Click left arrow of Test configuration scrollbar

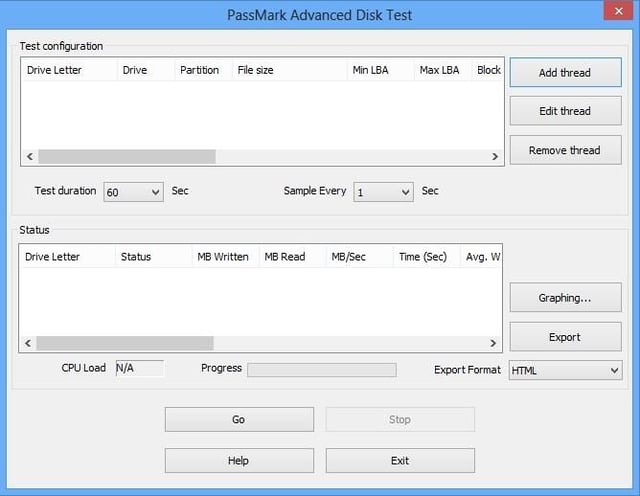[x=30, y=156]
